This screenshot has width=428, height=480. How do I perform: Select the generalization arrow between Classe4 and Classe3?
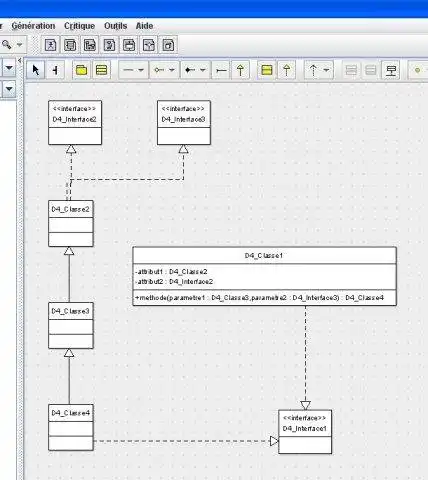[x=69, y=377]
